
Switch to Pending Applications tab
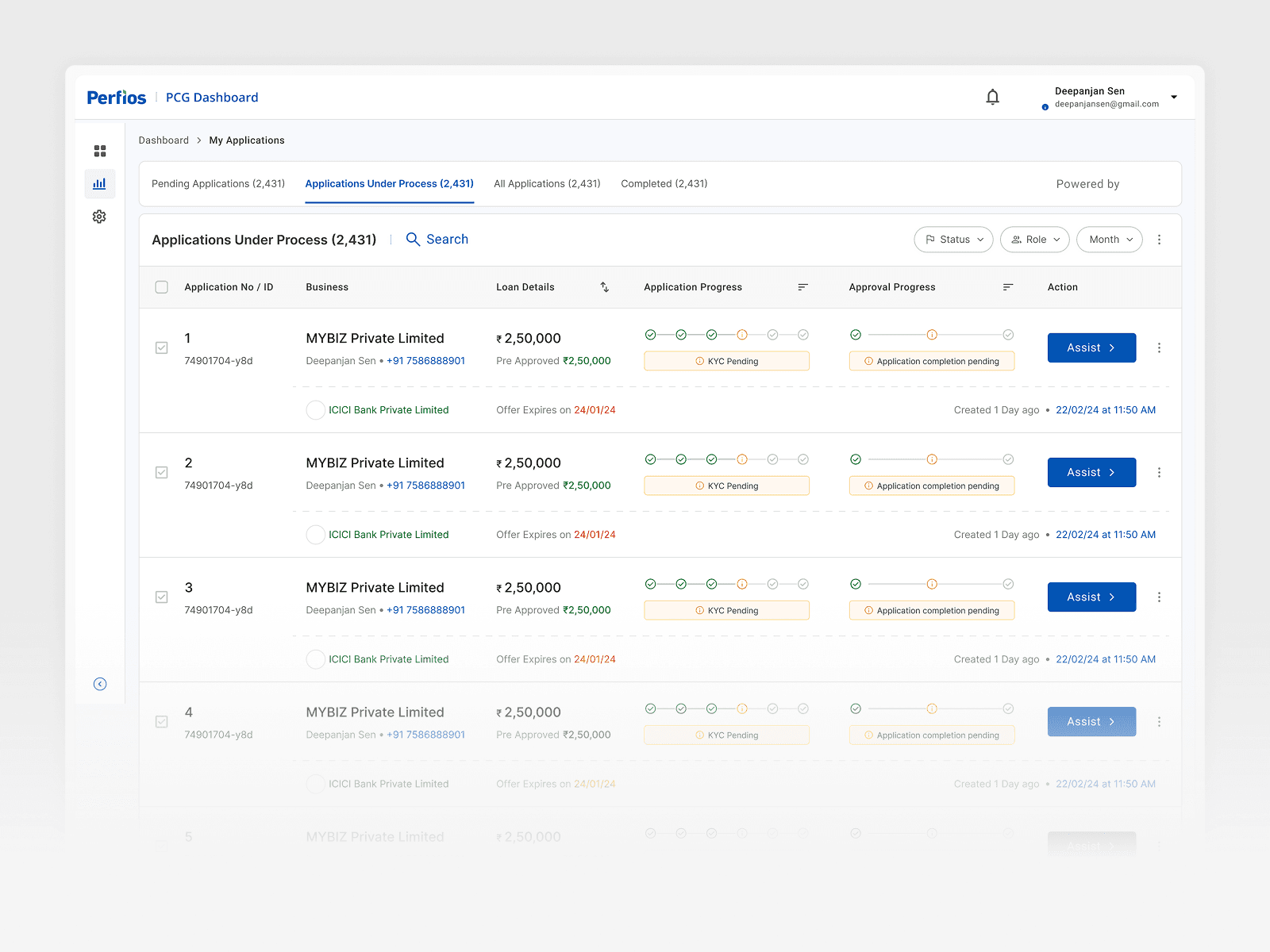pyautogui.click(x=218, y=184)
